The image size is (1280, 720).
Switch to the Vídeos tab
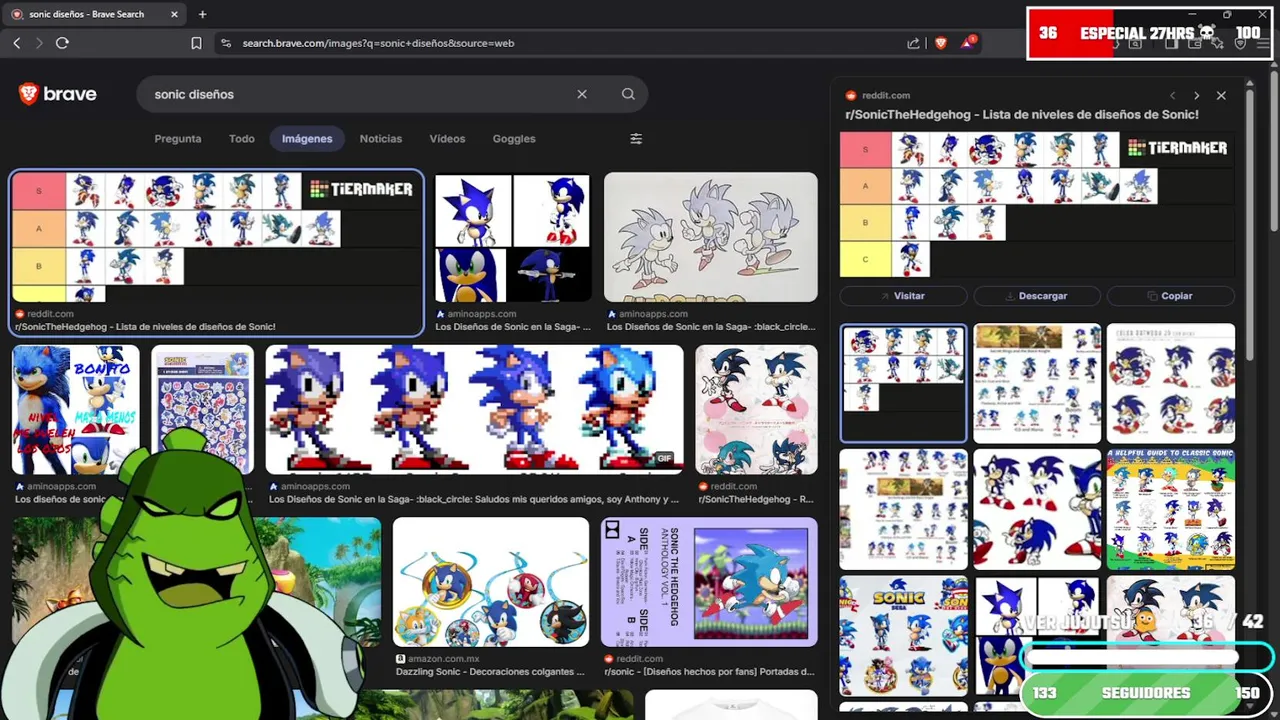point(447,139)
